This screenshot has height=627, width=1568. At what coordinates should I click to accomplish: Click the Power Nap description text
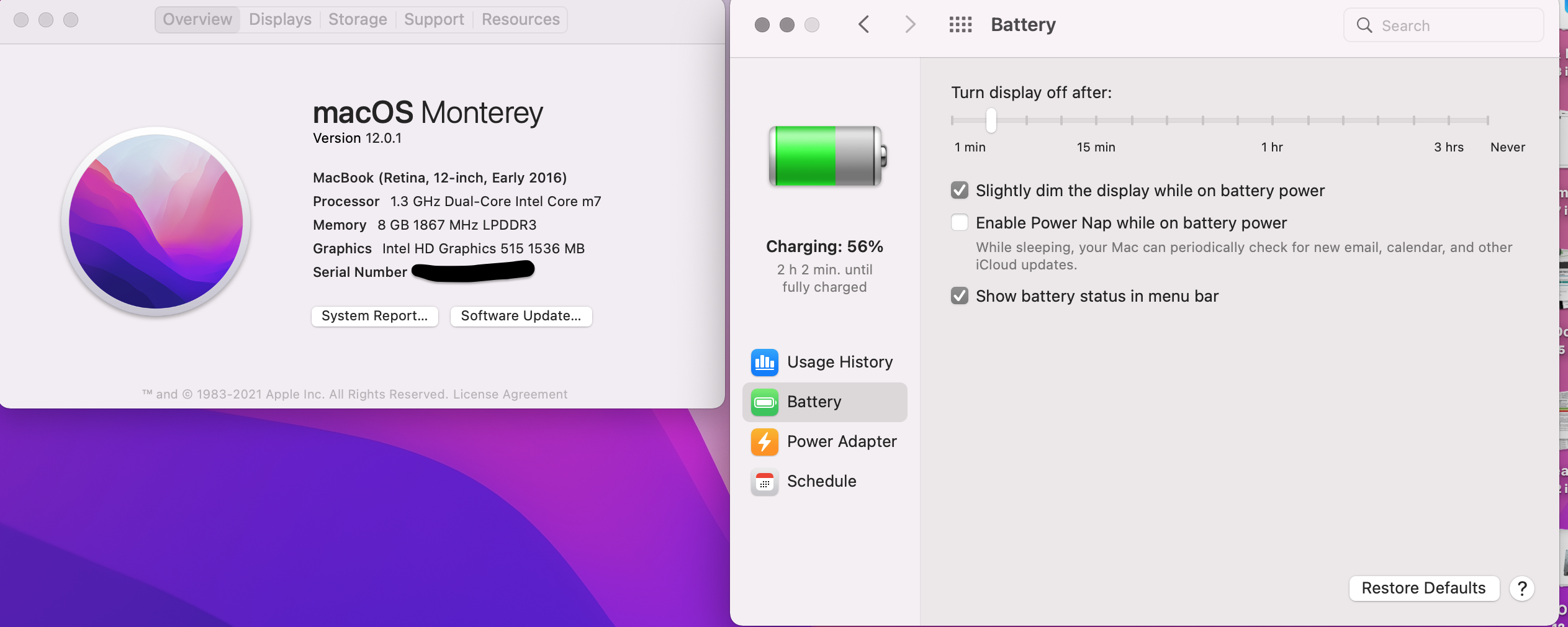click(1244, 256)
